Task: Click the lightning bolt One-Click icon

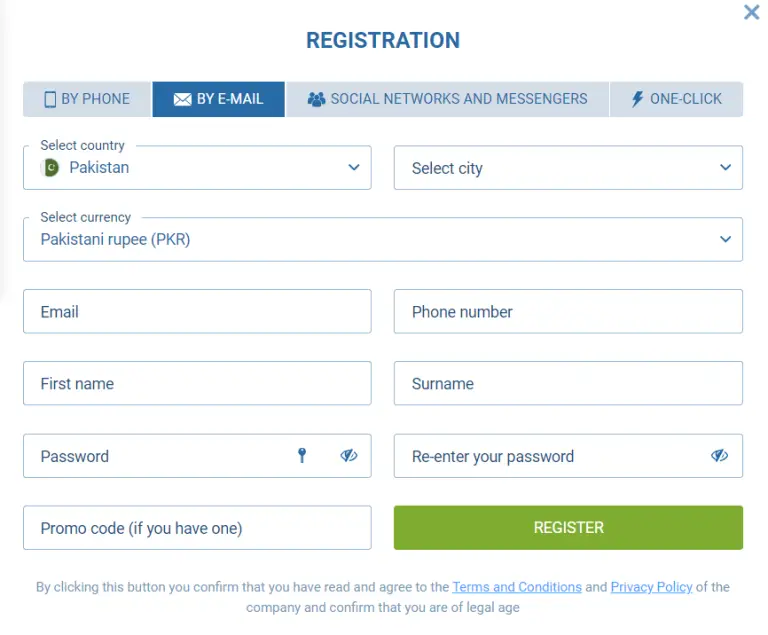Action: pyautogui.click(x=637, y=99)
